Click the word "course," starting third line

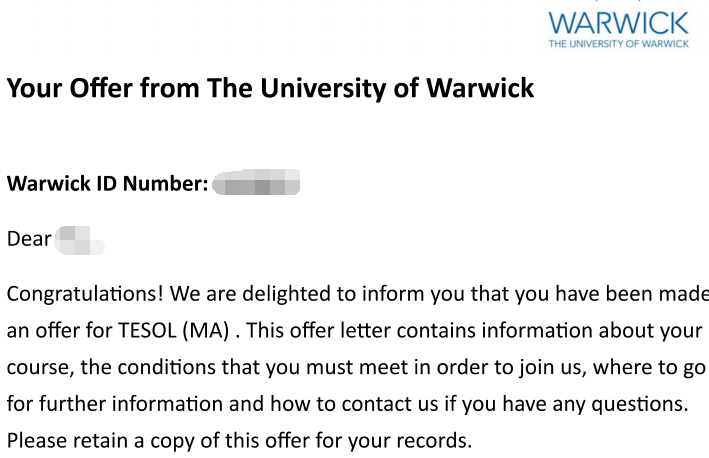pos(41,368)
